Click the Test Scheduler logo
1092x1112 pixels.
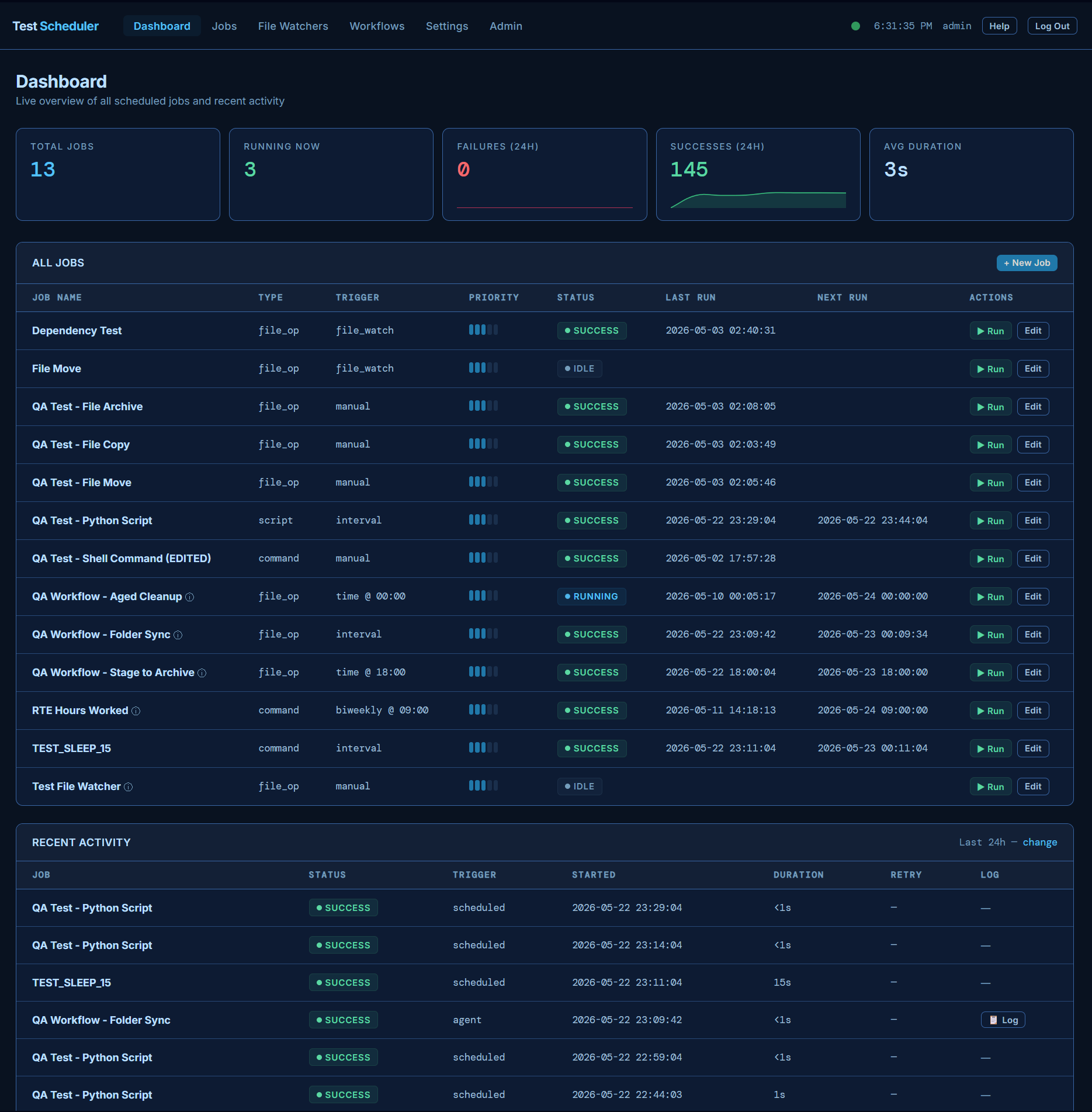click(56, 26)
